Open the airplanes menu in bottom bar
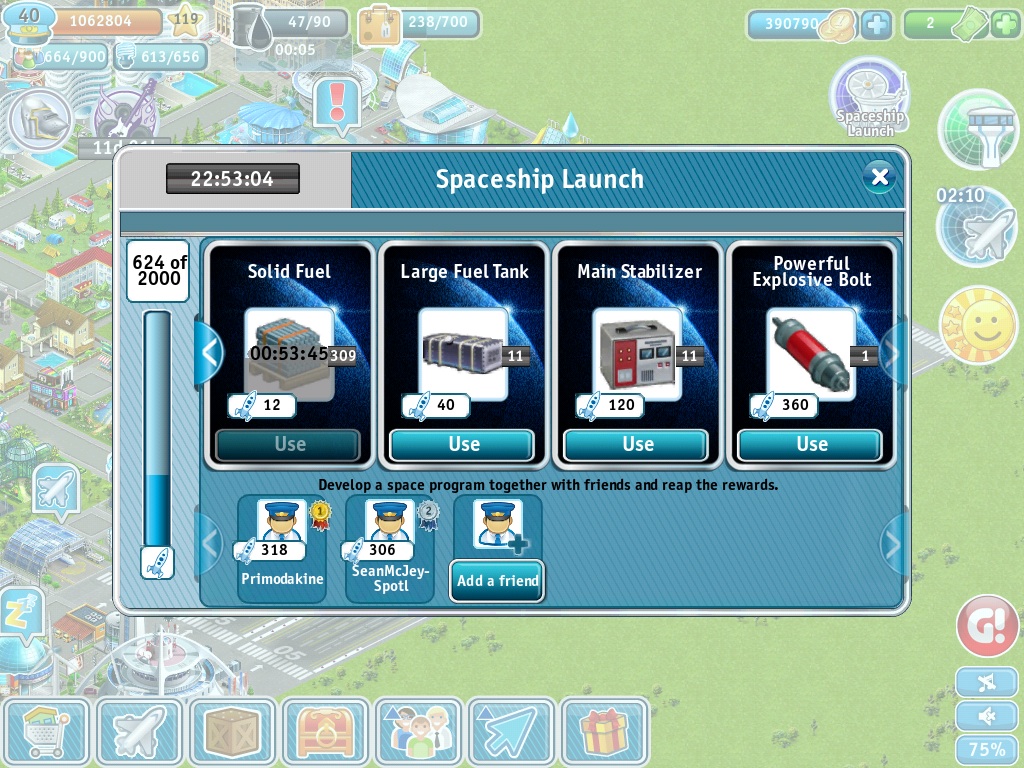This screenshot has height=768, width=1024. point(139,731)
